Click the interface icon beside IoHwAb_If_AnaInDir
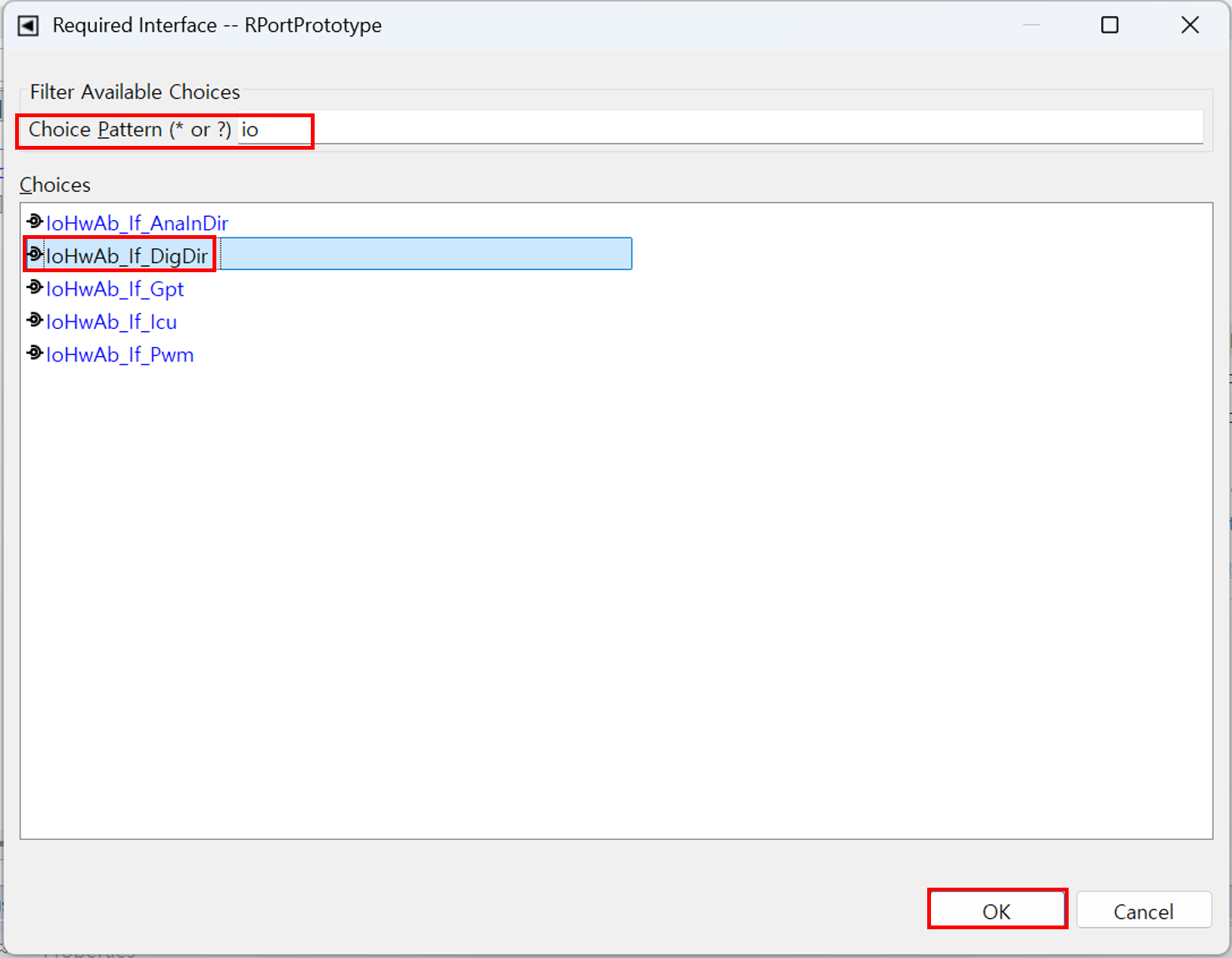 (34, 222)
